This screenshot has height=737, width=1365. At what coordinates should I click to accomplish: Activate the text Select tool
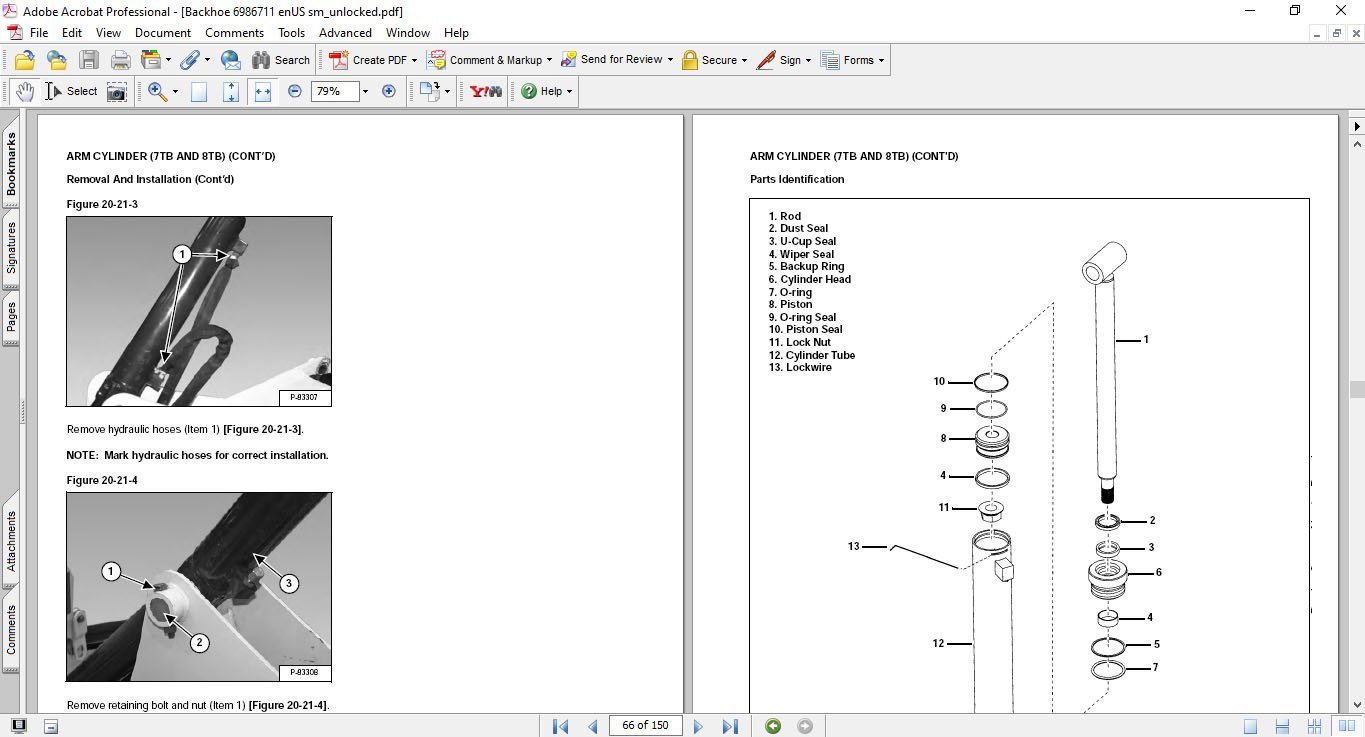pyautogui.click(x=71, y=91)
